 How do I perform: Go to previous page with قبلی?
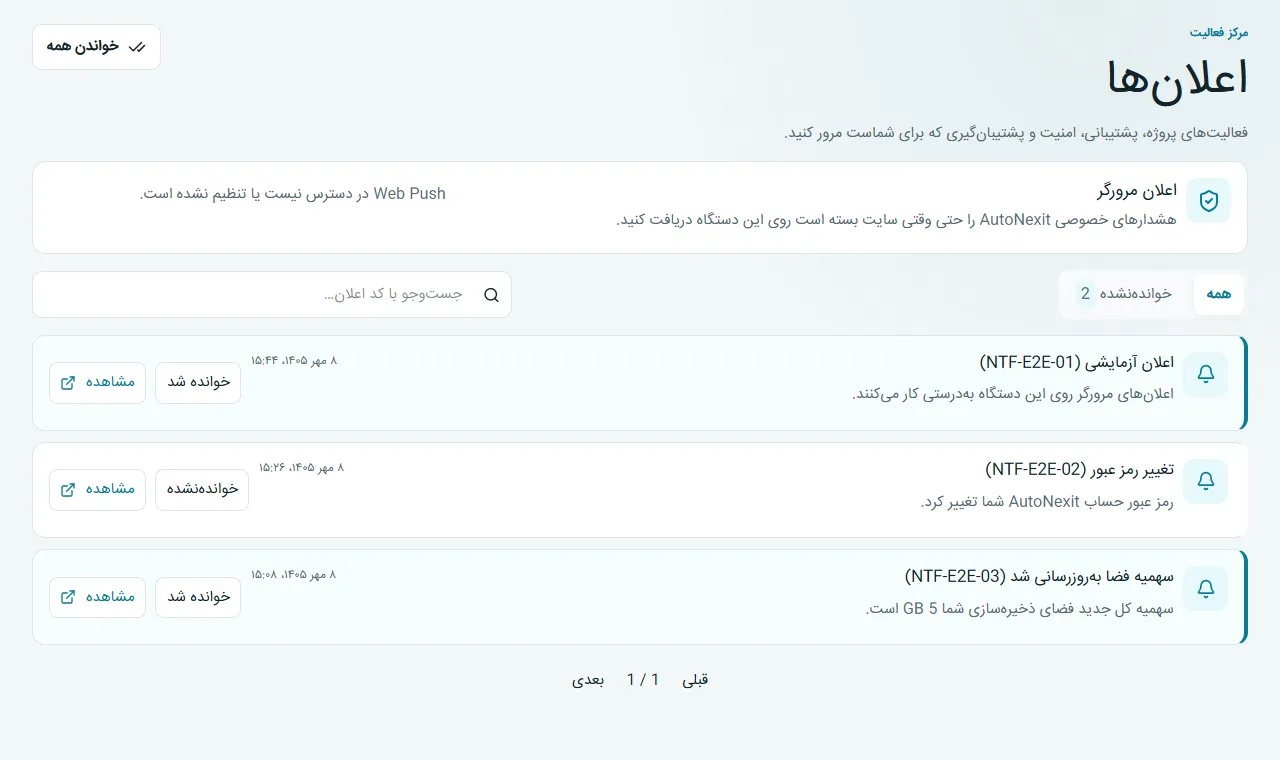click(695, 680)
